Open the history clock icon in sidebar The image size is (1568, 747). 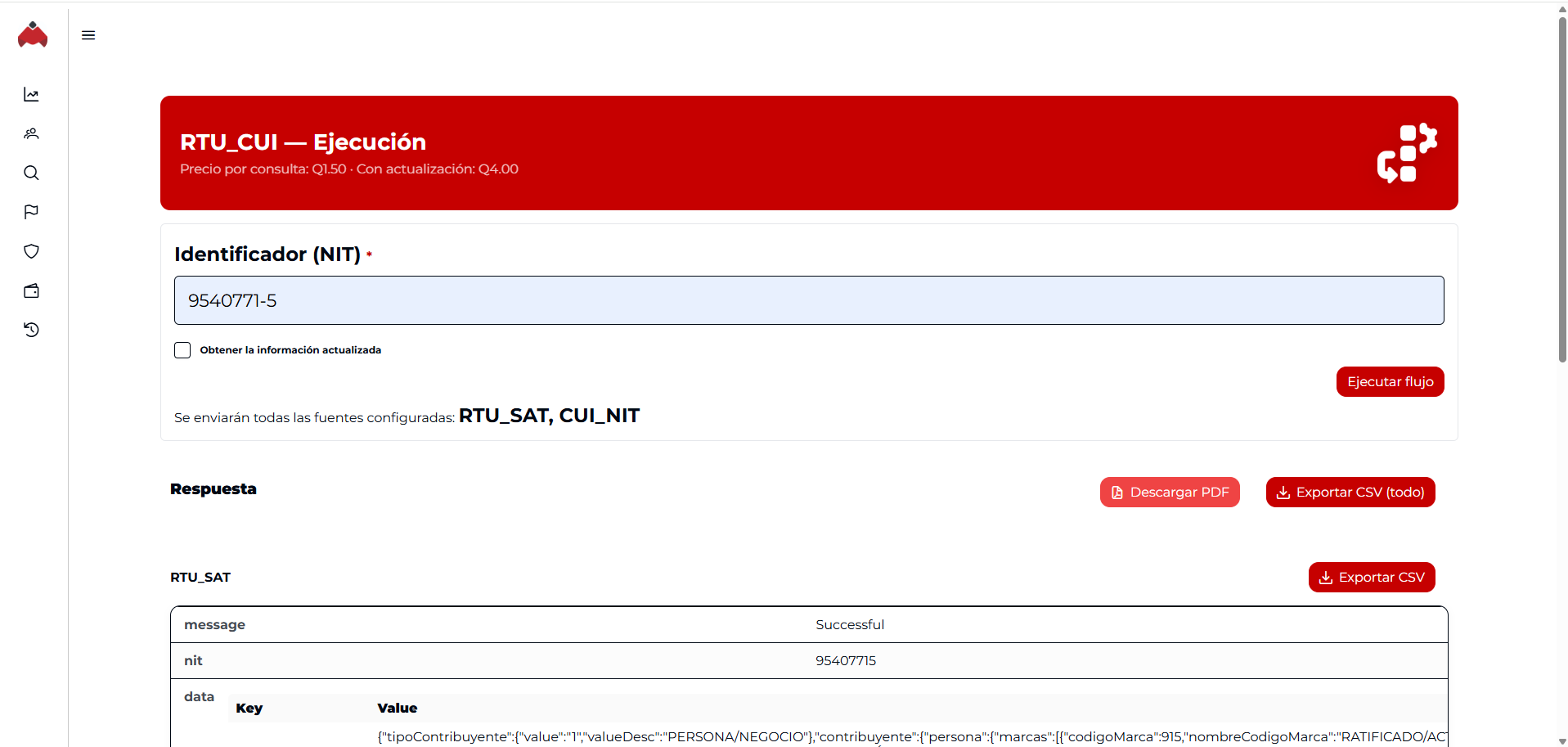click(x=31, y=331)
